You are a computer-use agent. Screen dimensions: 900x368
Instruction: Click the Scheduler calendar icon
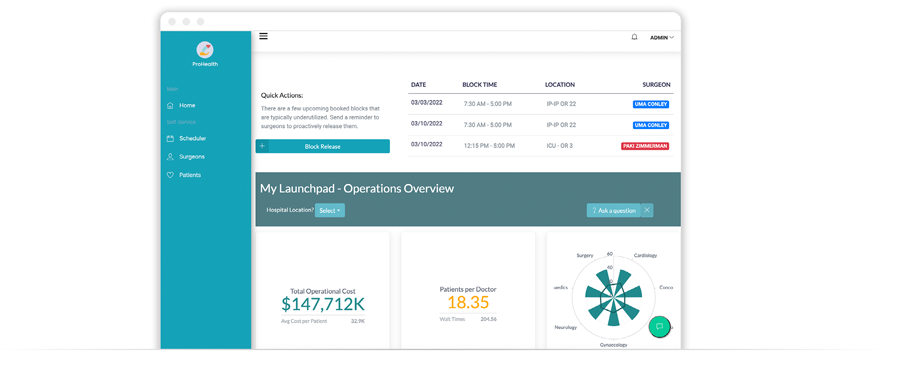point(170,138)
